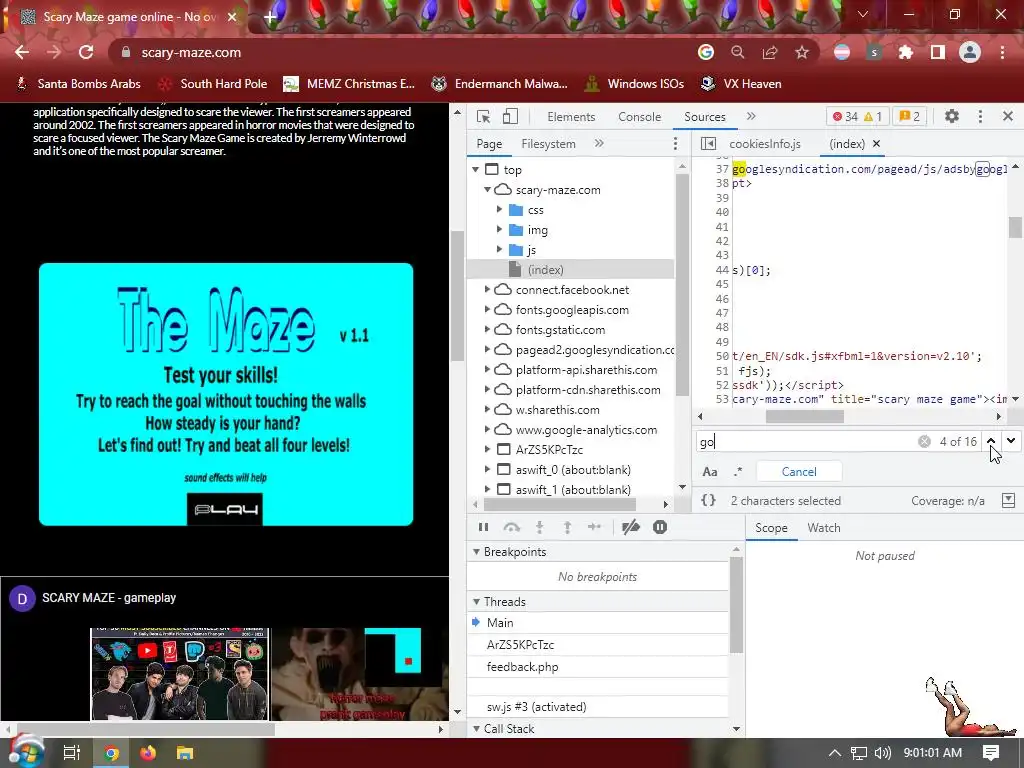Image resolution: width=1024 pixels, height=768 pixels.
Task: Click the browser back arrow
Action: coord(22,52)
